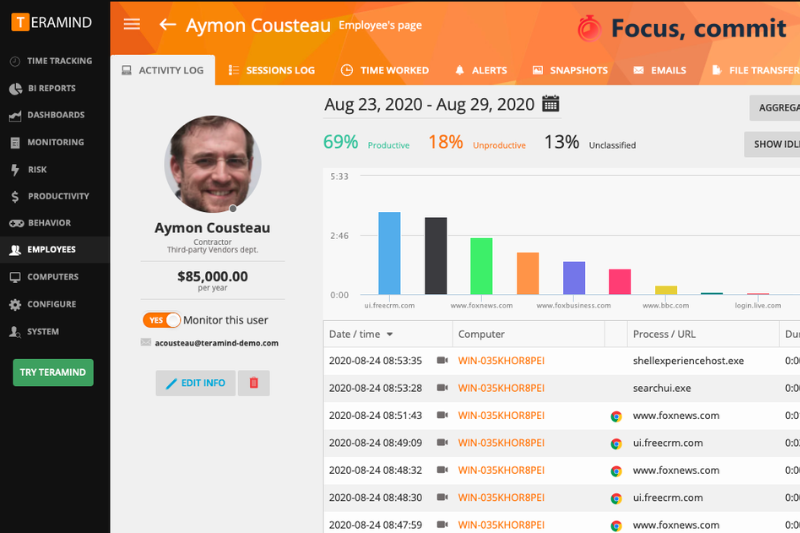Image resolution: width=800 pixels, height=533 pixels.
Task: Open the calendar date picker icon
Action: [x=551, y=104]
